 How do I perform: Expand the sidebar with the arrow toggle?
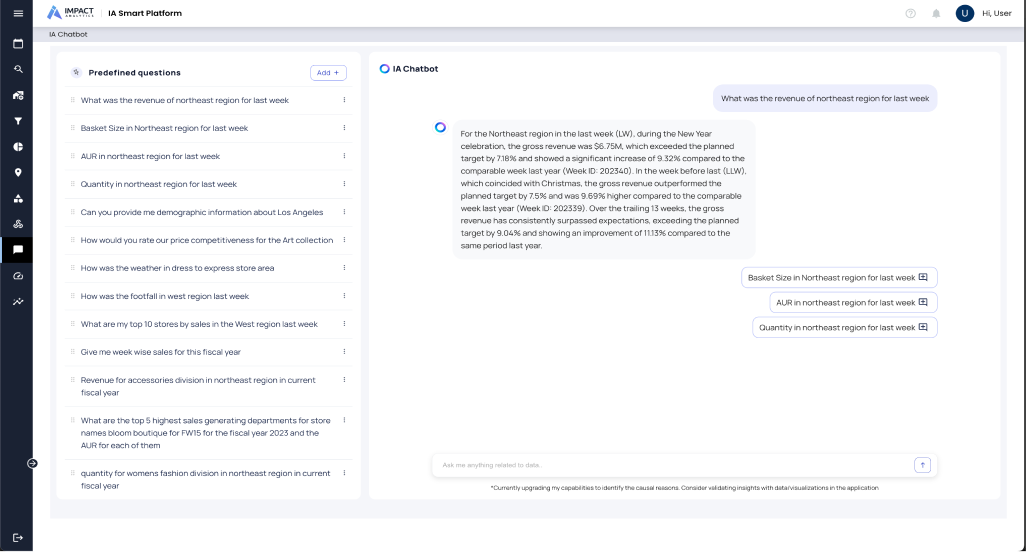32,463
